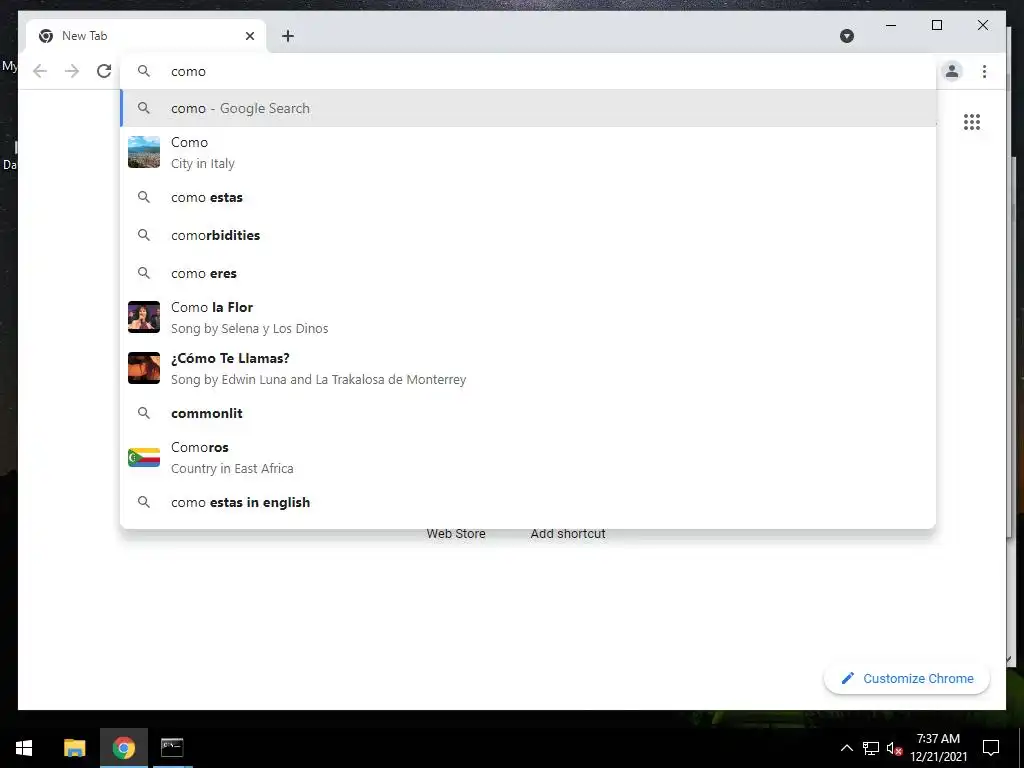
Task: Pick the 'como estas' suggestion
Action: coord(529,197)
